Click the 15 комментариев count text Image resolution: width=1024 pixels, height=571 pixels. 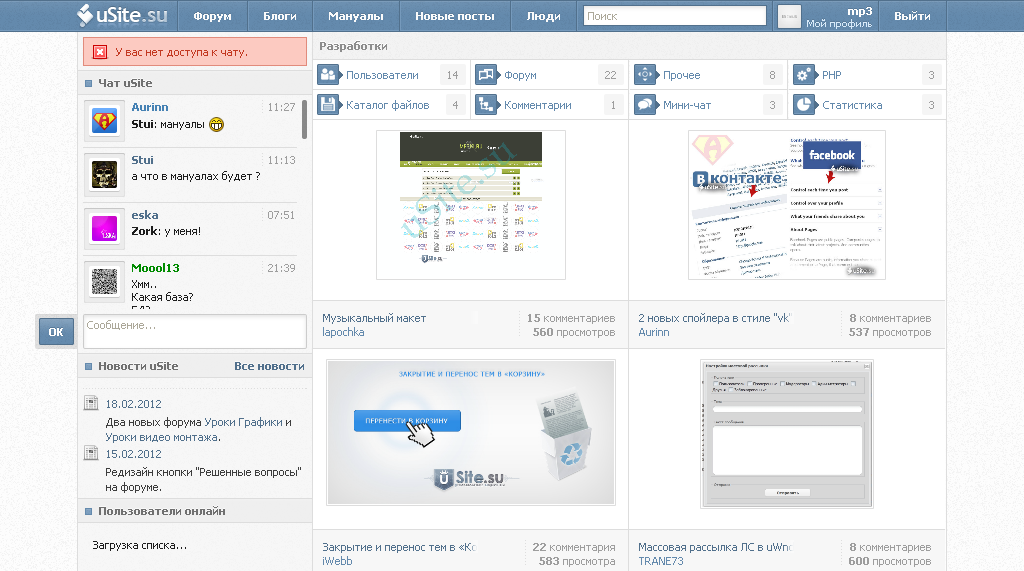tap(571, 318)
